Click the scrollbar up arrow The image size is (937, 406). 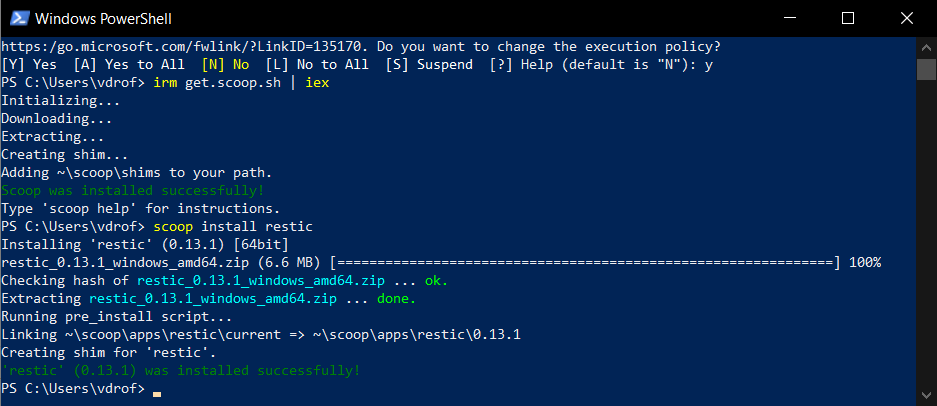926,48
